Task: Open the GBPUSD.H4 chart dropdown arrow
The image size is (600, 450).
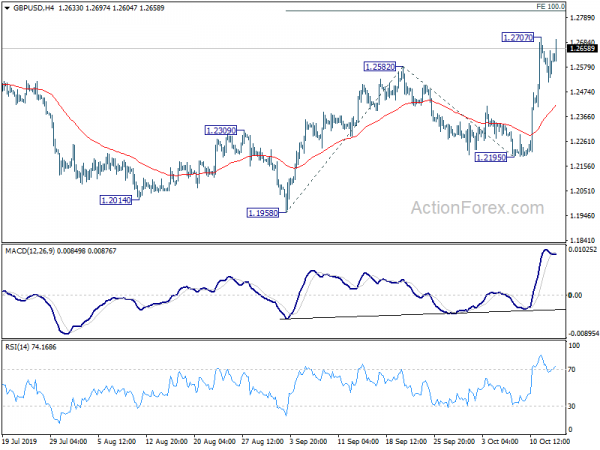Action: tap(7, 8)
